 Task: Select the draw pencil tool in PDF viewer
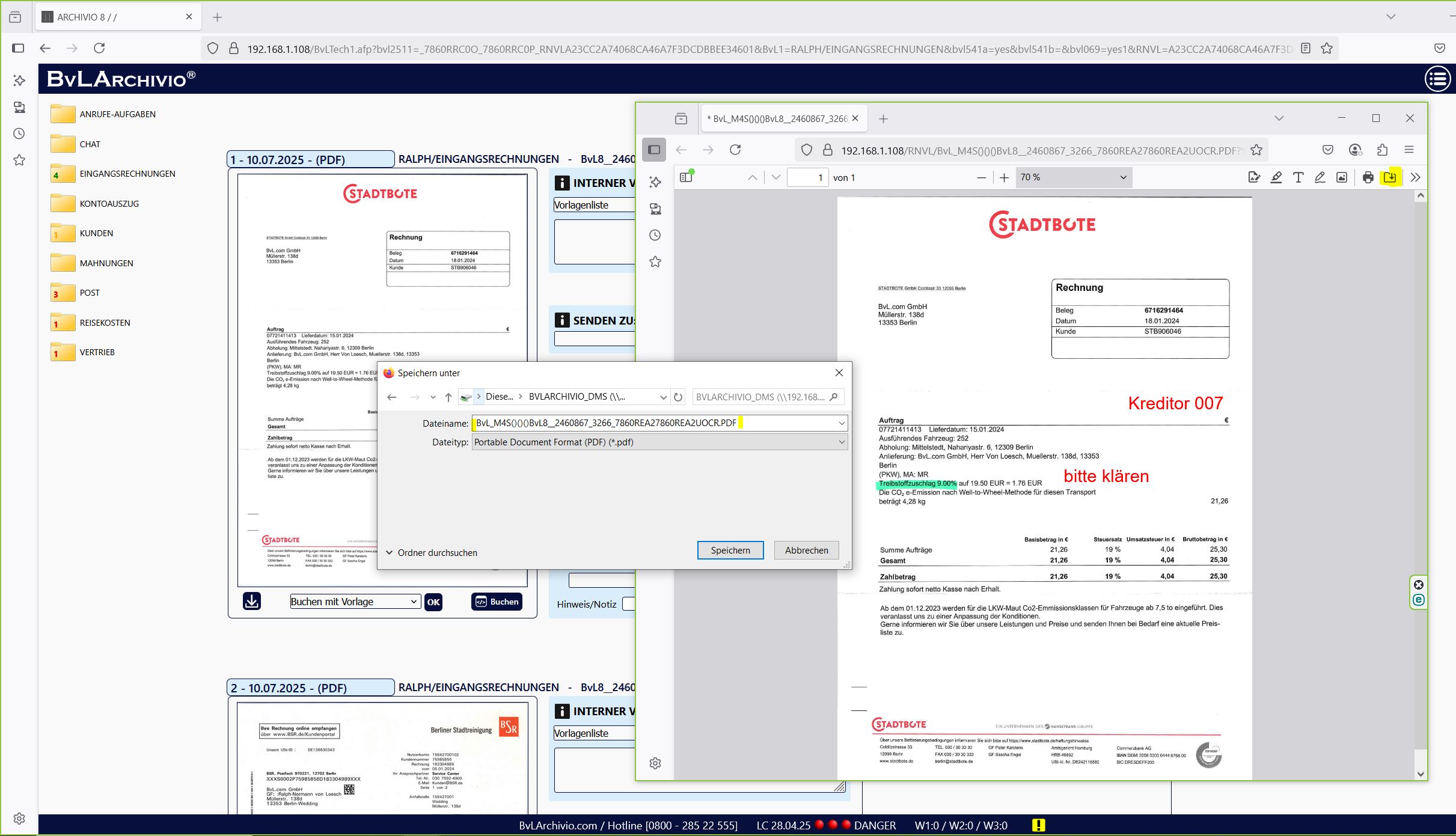tap(1320, 177)
